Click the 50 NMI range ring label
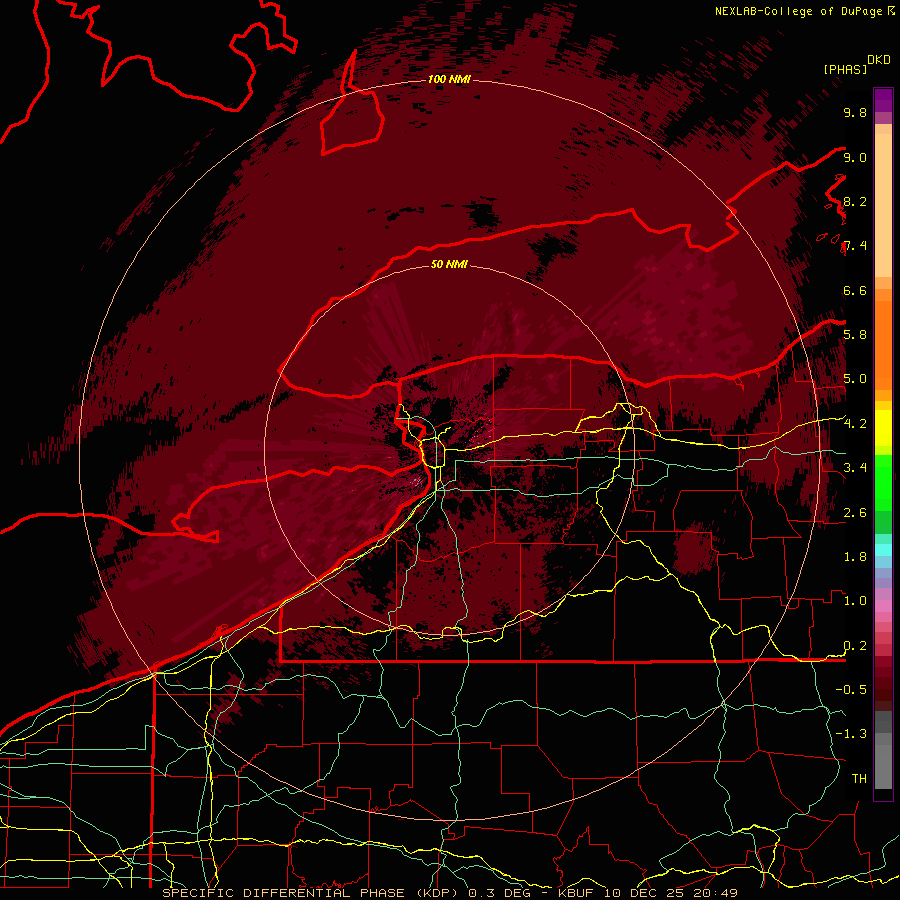 449,264
